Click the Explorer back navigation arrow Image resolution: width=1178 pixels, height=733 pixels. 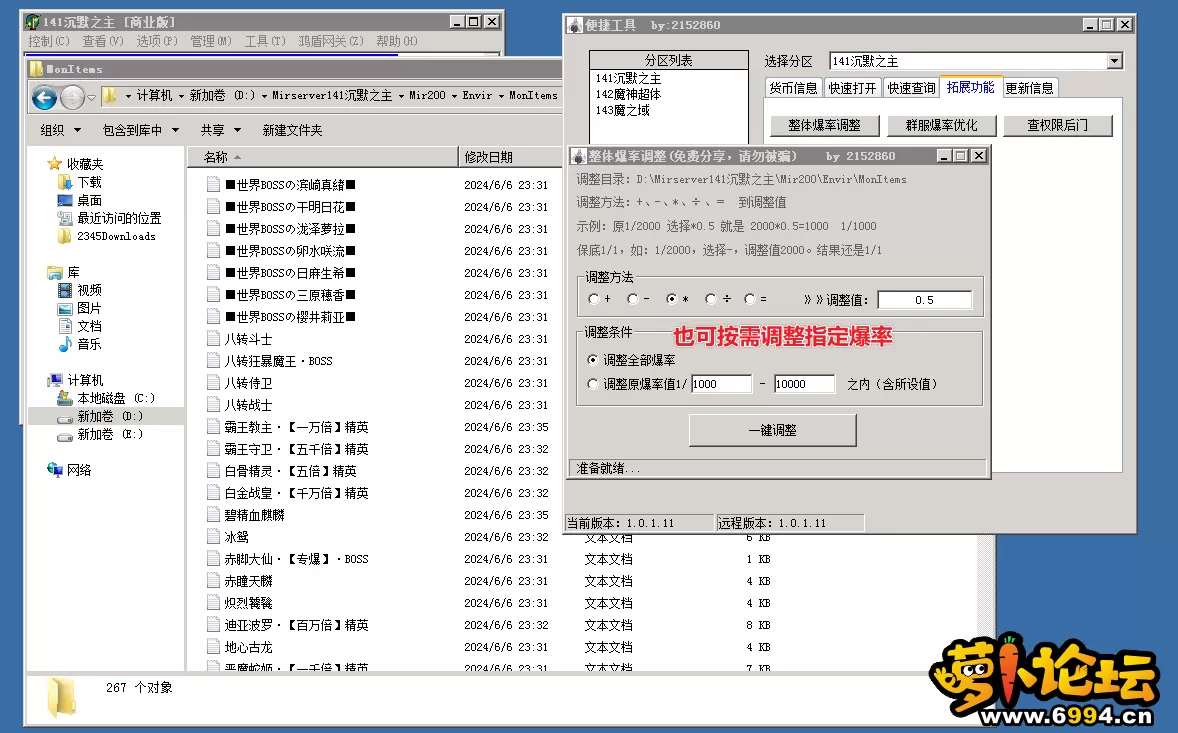tap(44, 98)
